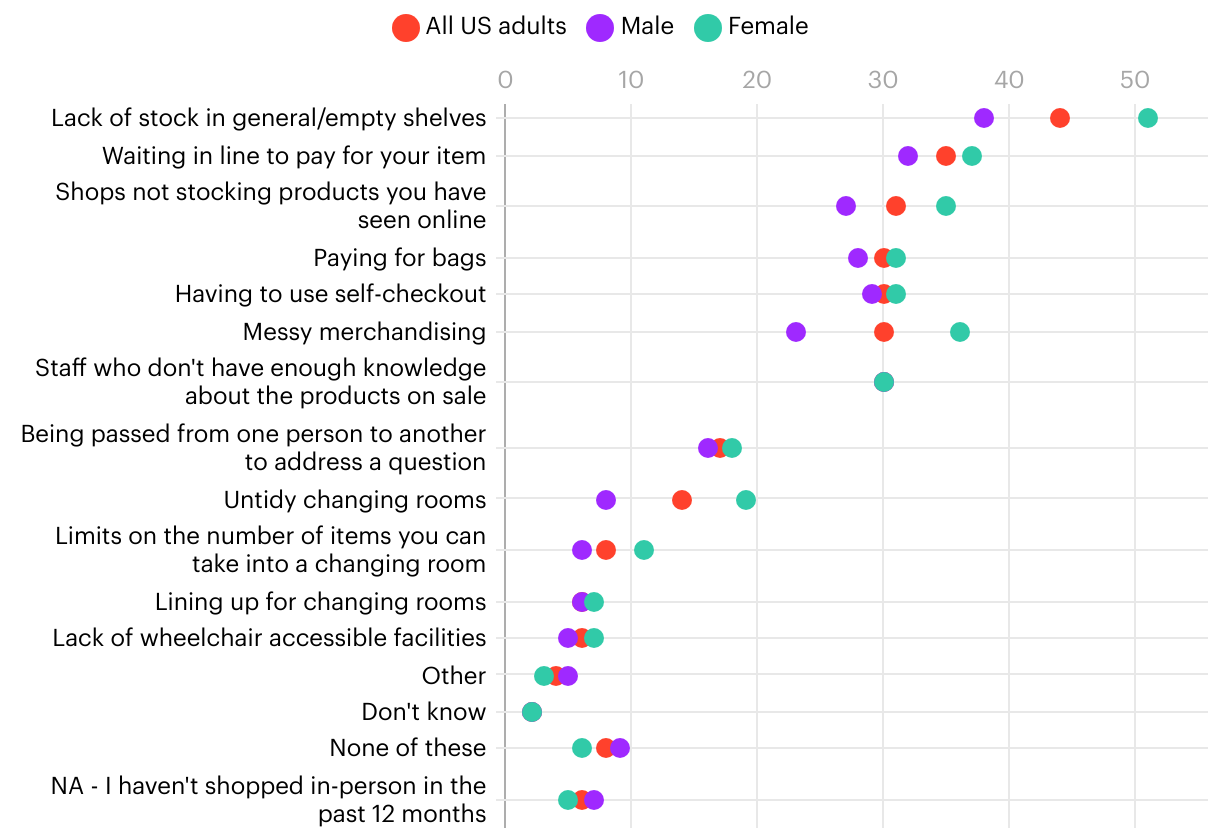Click the Staff knowledge data point
1220x840 pixels.
[884, 382]
